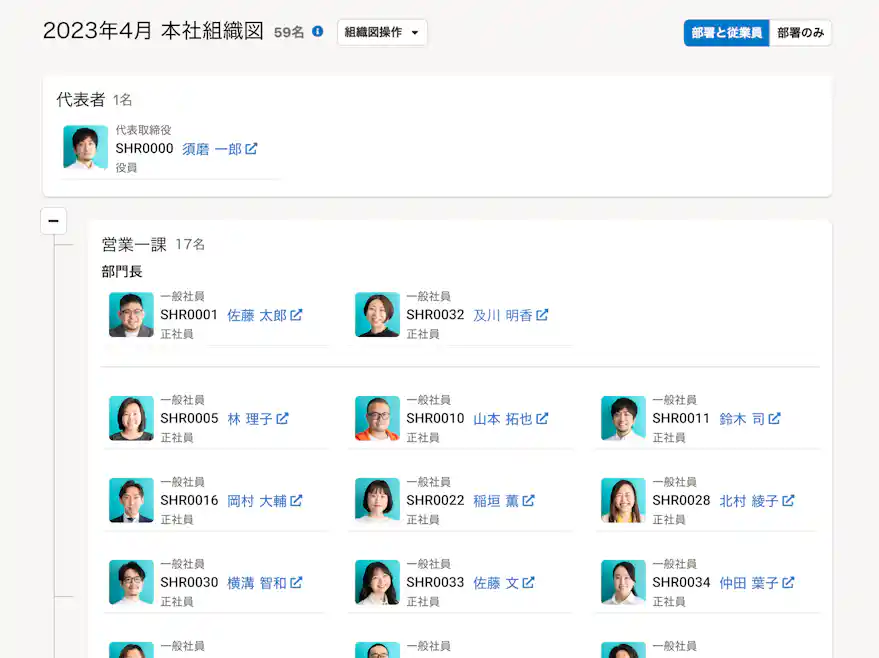This screenshot has width=879, height=658.
Task: Click 岡村 大輔's profile photo
Action: 131,500
